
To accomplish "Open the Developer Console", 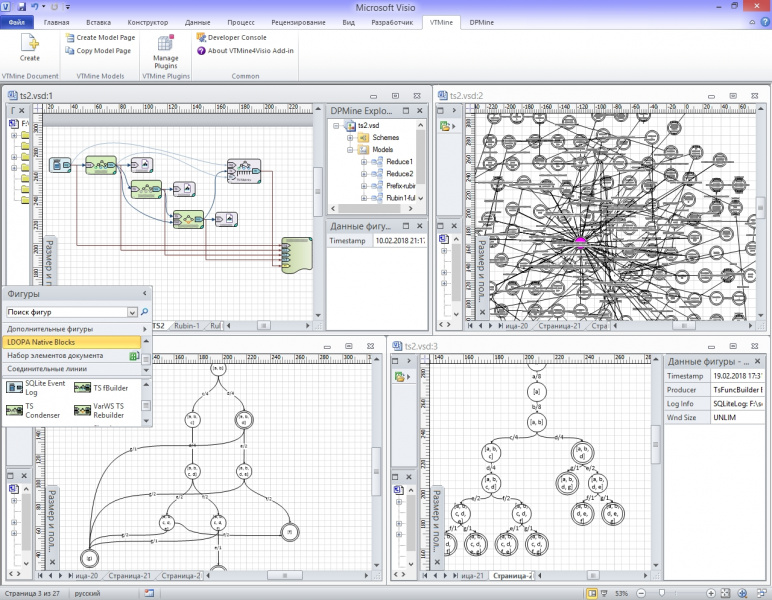I will click(231, 37).
